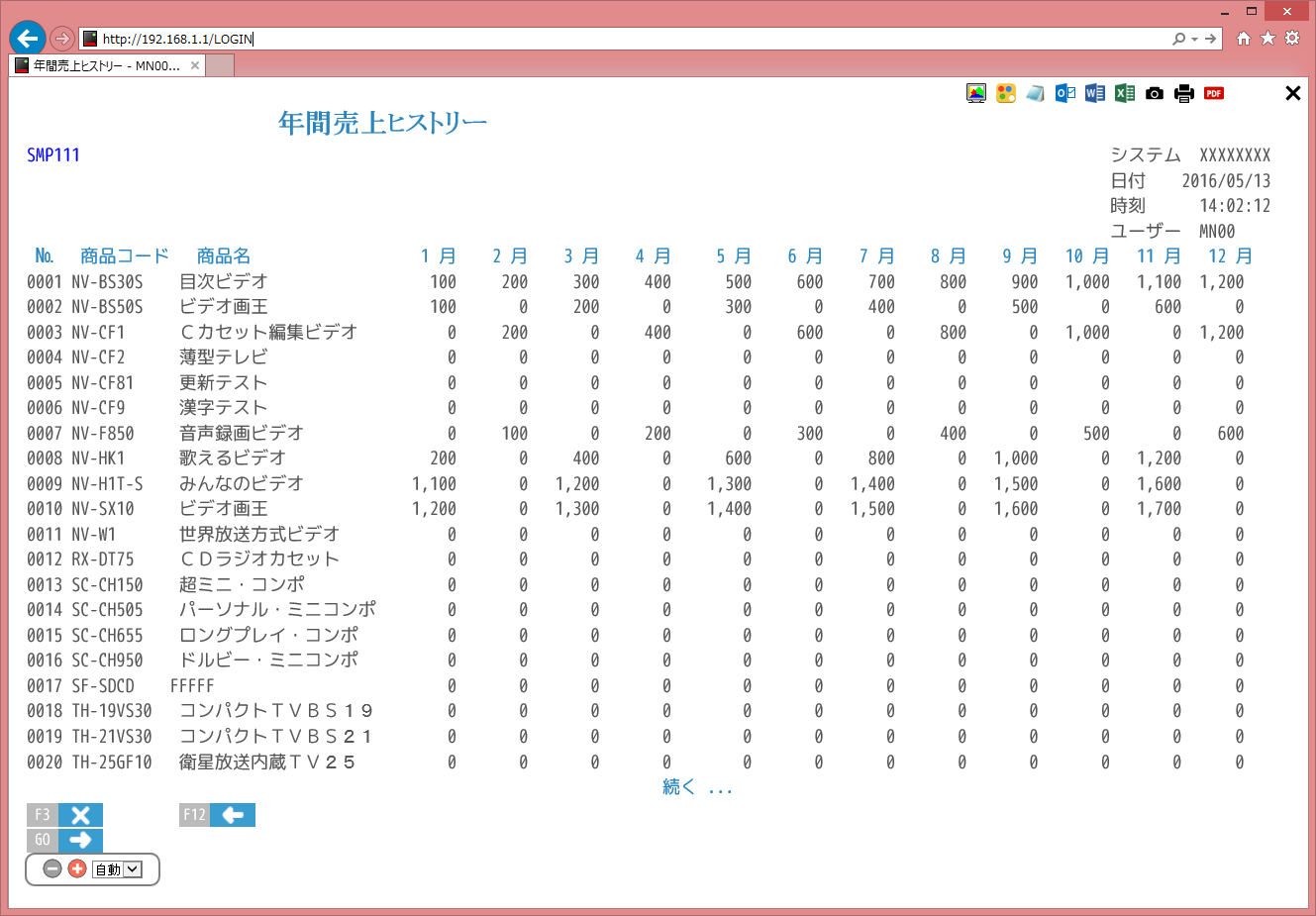
Task: Click the notepad export icon
Action: tap(1036, 93)
